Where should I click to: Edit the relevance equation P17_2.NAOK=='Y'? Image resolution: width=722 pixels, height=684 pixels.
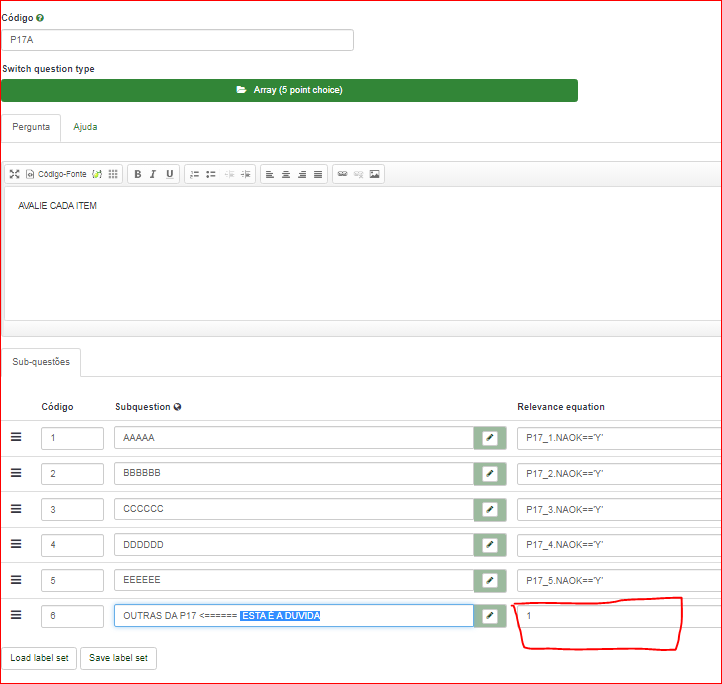619,474
